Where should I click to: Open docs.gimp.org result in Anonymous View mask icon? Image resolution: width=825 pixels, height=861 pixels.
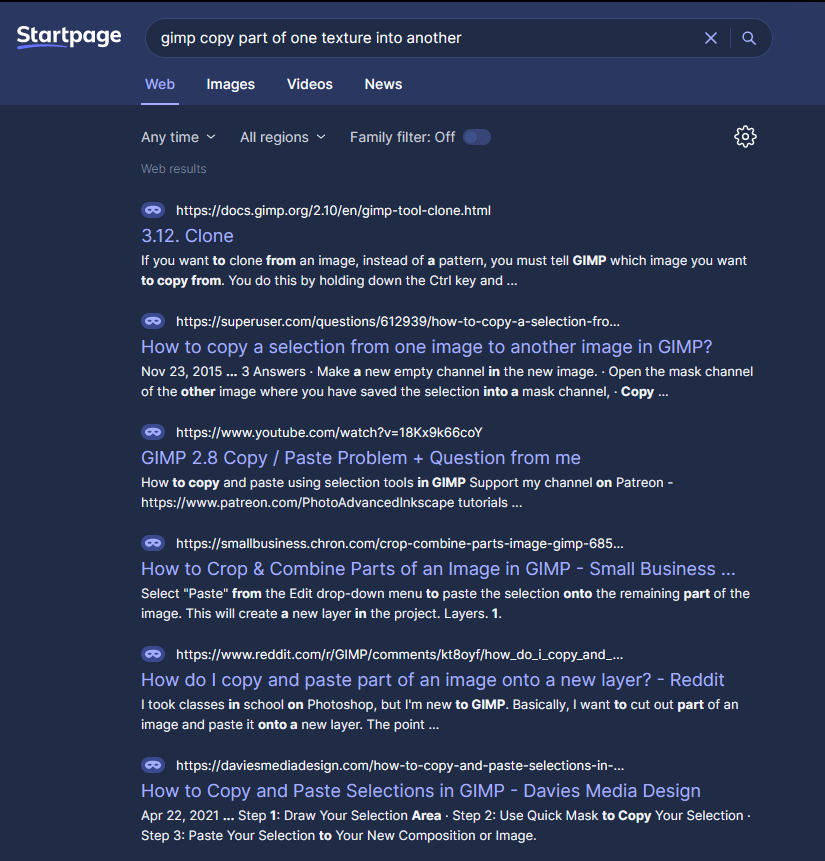point(153,210)
